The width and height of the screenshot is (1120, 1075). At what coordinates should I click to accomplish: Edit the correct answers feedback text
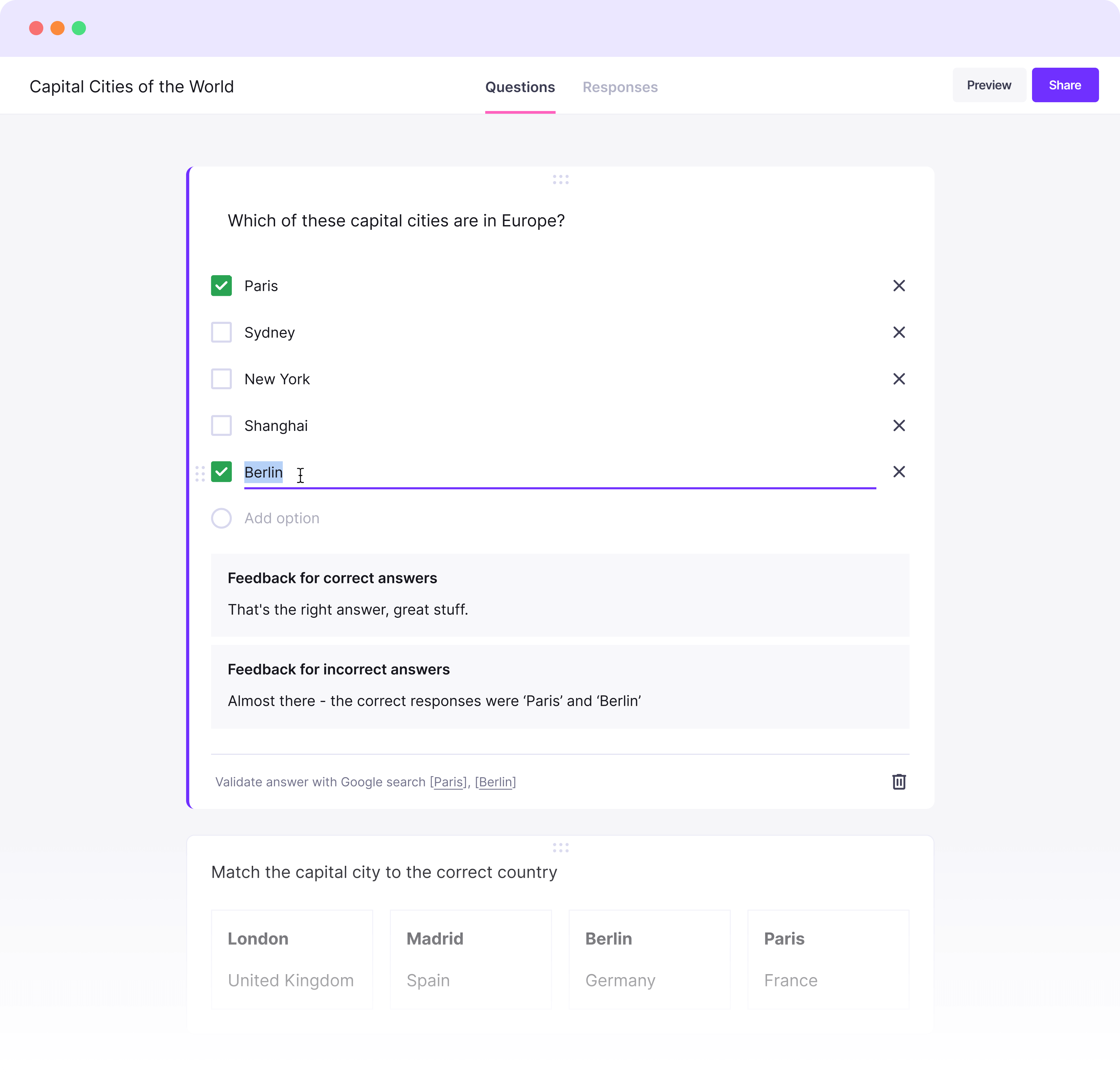pos(348,610)
